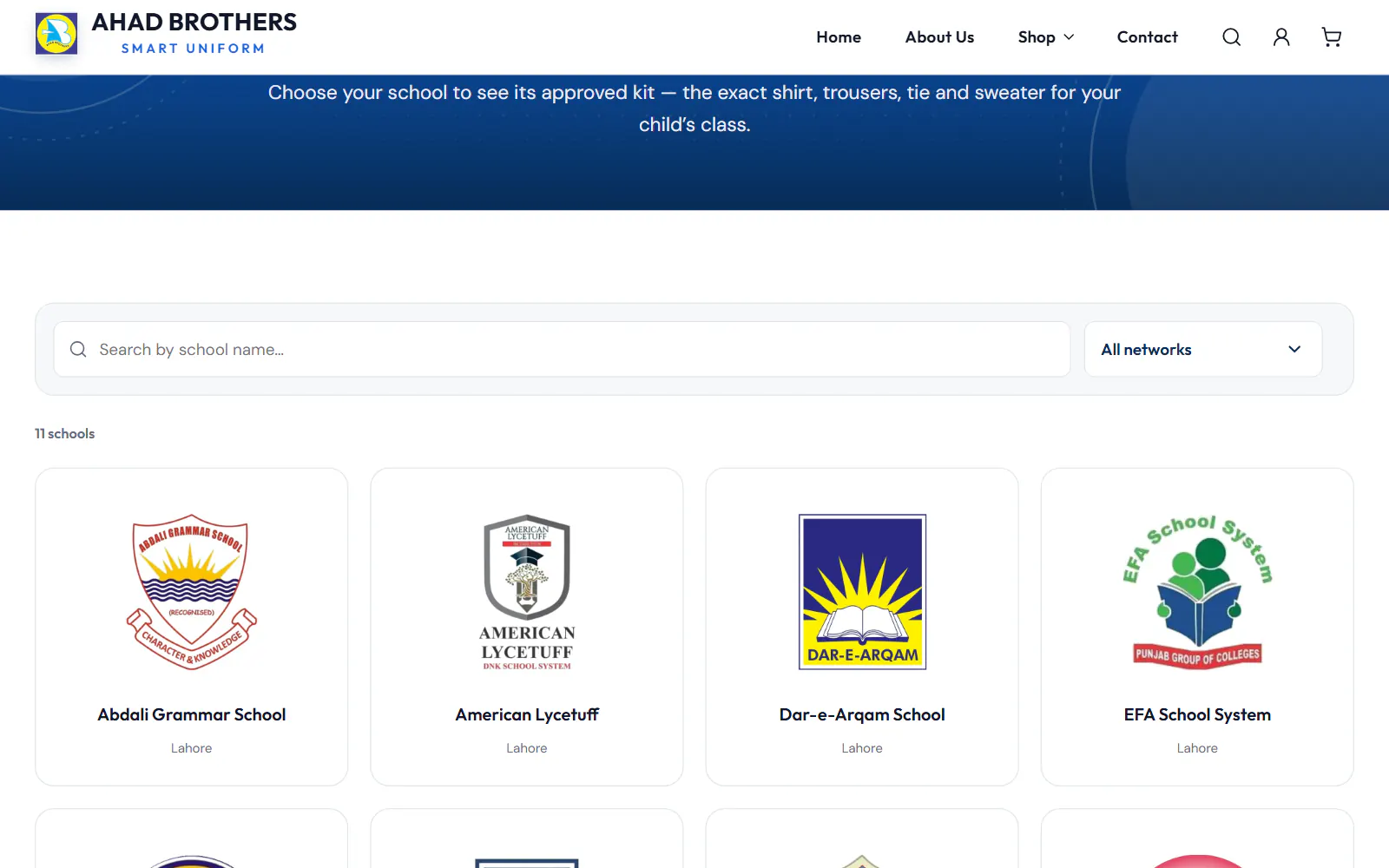Focus the Search by school name field
This screenshot has width=1389, height=868.
pyautogui.click(x=562, y=349)
